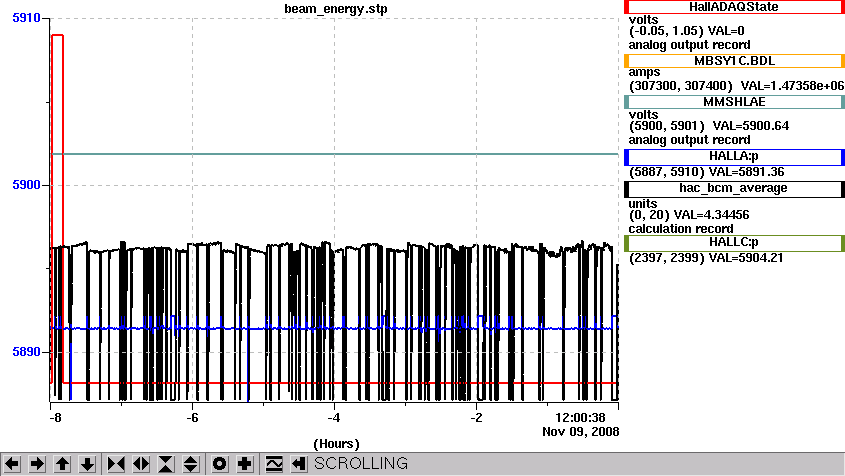Click the curve-between-lines display icon

pyautogui.click(x=274, y=464)
